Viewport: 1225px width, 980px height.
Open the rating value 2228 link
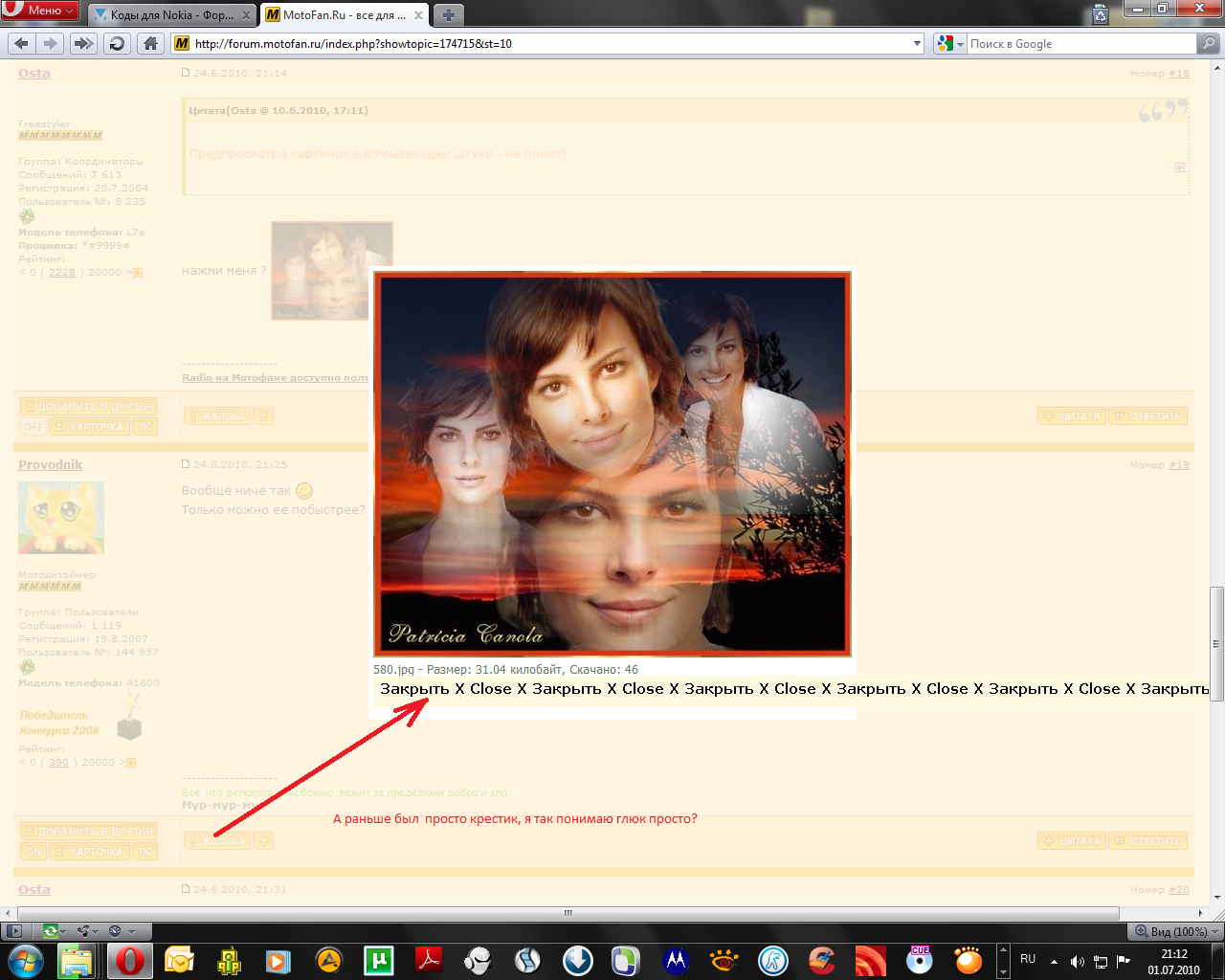coord(62,273)
